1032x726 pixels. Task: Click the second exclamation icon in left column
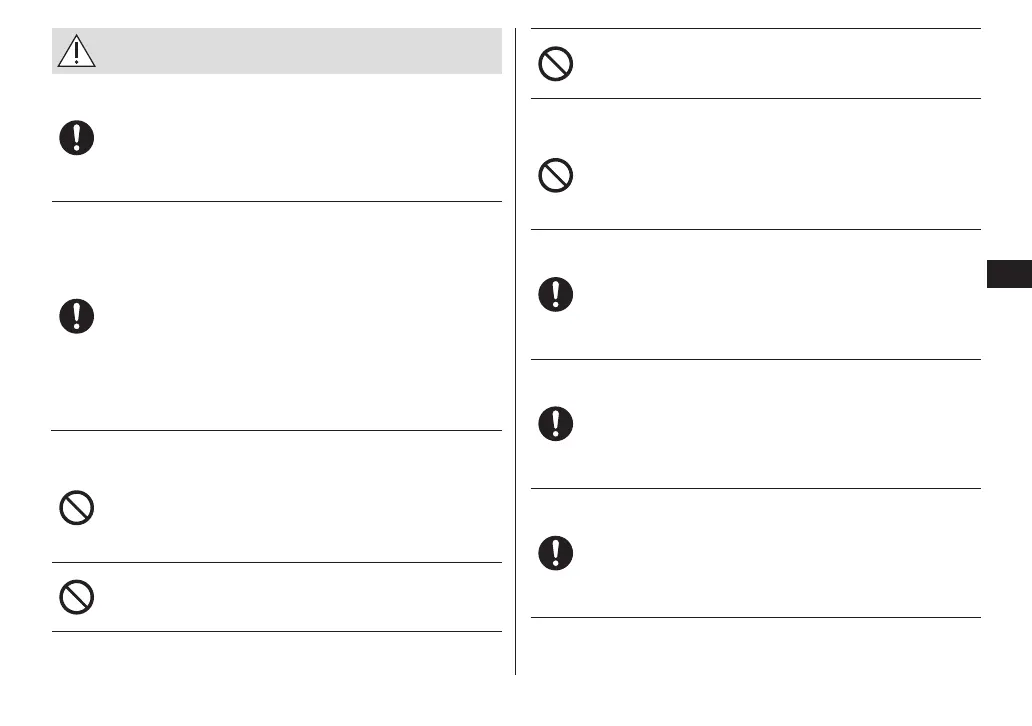tap(77, 316)
